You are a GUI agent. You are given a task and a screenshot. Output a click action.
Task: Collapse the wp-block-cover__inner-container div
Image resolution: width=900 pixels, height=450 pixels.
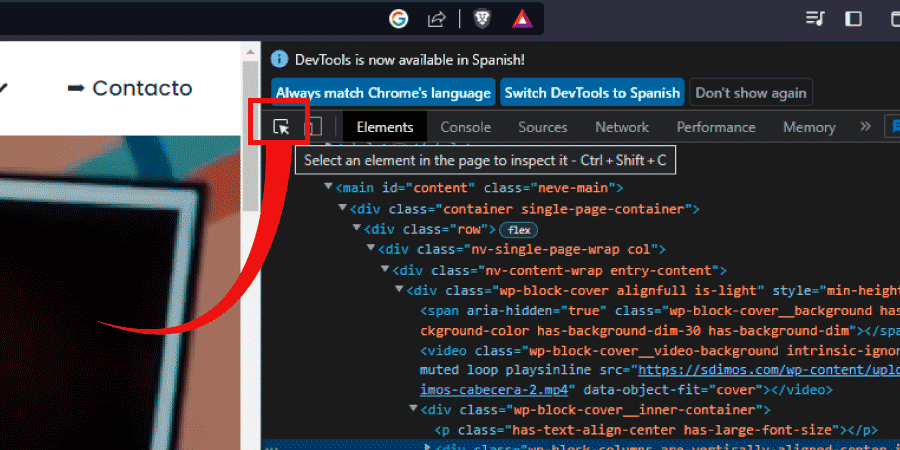click(x=413, y=408)
